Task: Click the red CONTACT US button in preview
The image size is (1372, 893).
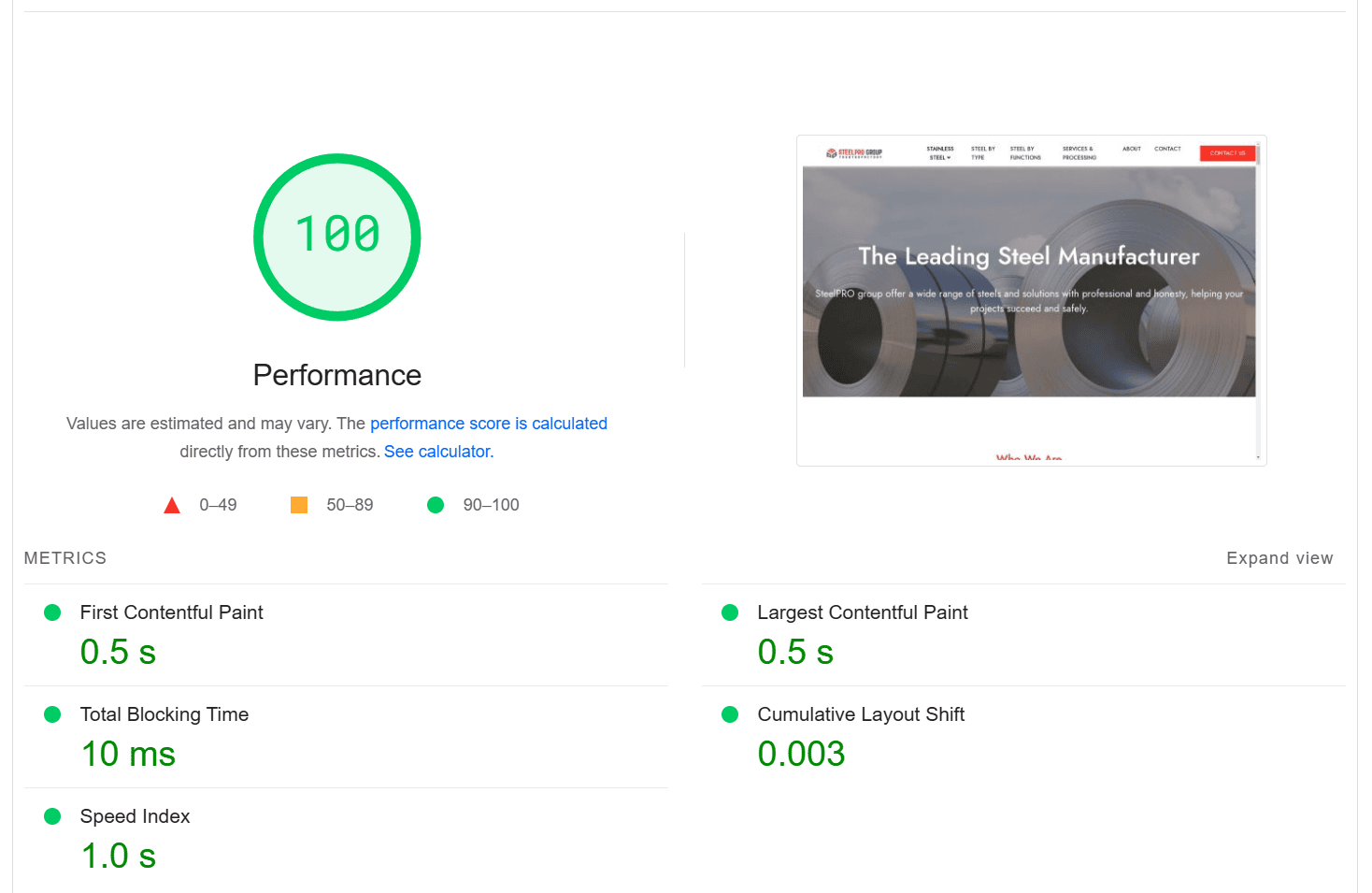Action: (x=1228, y=152)
